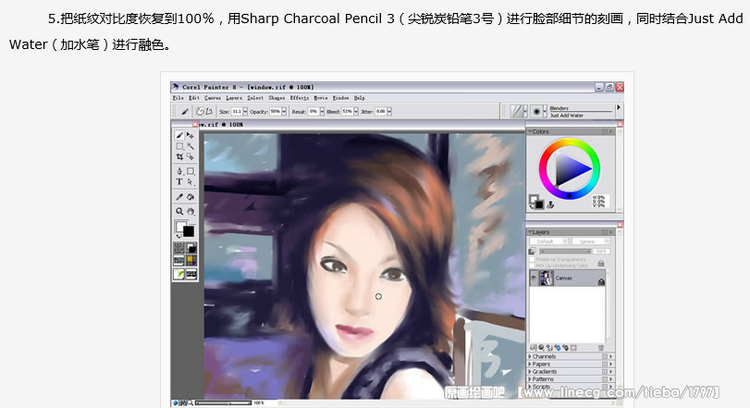Toggle Pick Up Underlying Color checkbox
The image size is (750, 408).
(532, 265)
